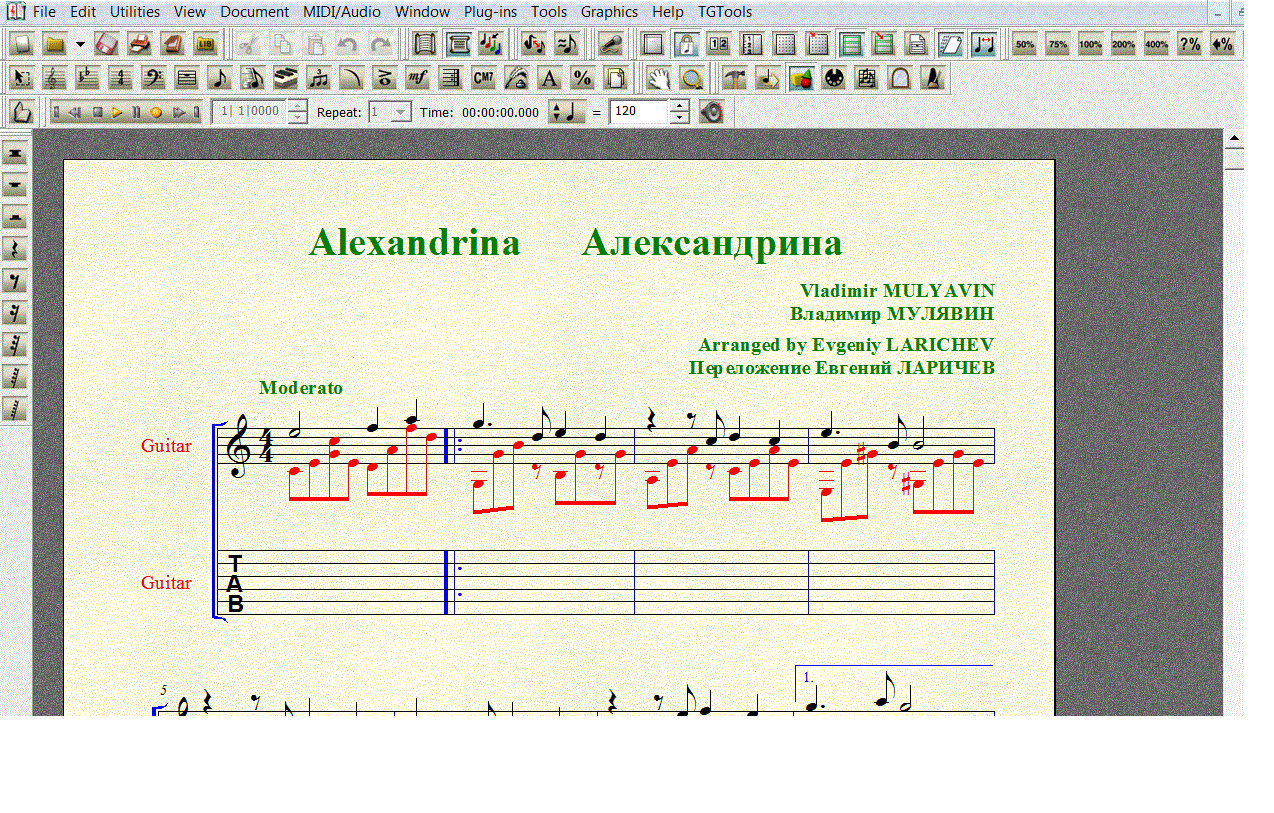Choose the Tuplet tool
The image size is (1274, 813).
click(318, 78)
